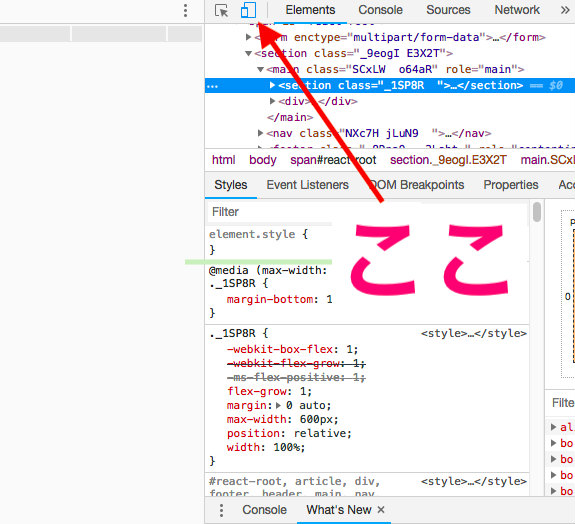Screen dimensions: 575x524
Task: Open more DevTools tabs chevron
Action: (565, 10)
